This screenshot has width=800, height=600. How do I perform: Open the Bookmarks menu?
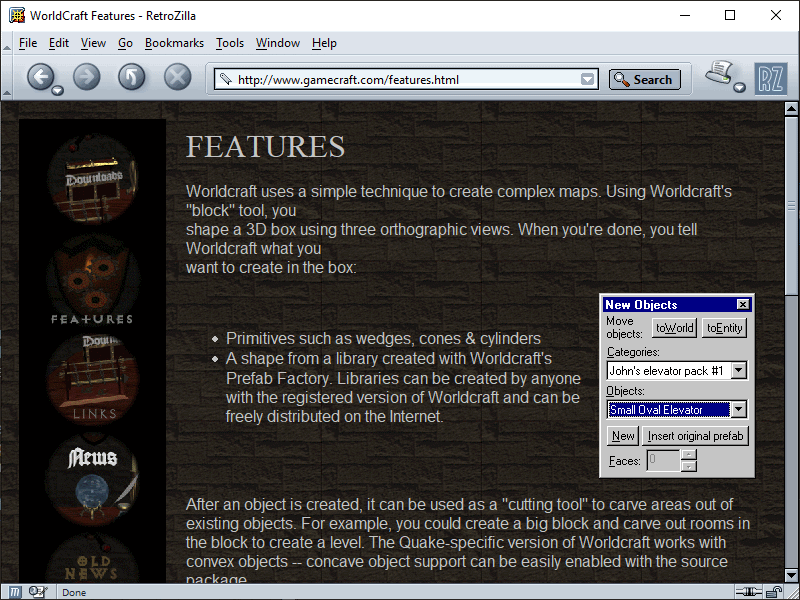(x=174, y=43)
